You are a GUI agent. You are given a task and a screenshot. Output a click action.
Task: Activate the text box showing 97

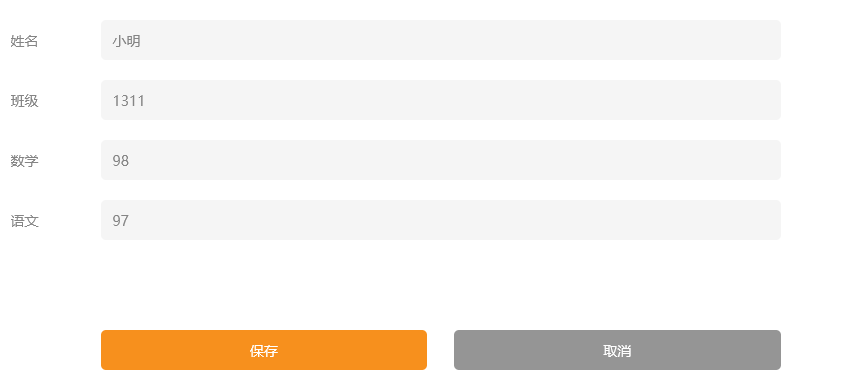[x=440, y=220]
